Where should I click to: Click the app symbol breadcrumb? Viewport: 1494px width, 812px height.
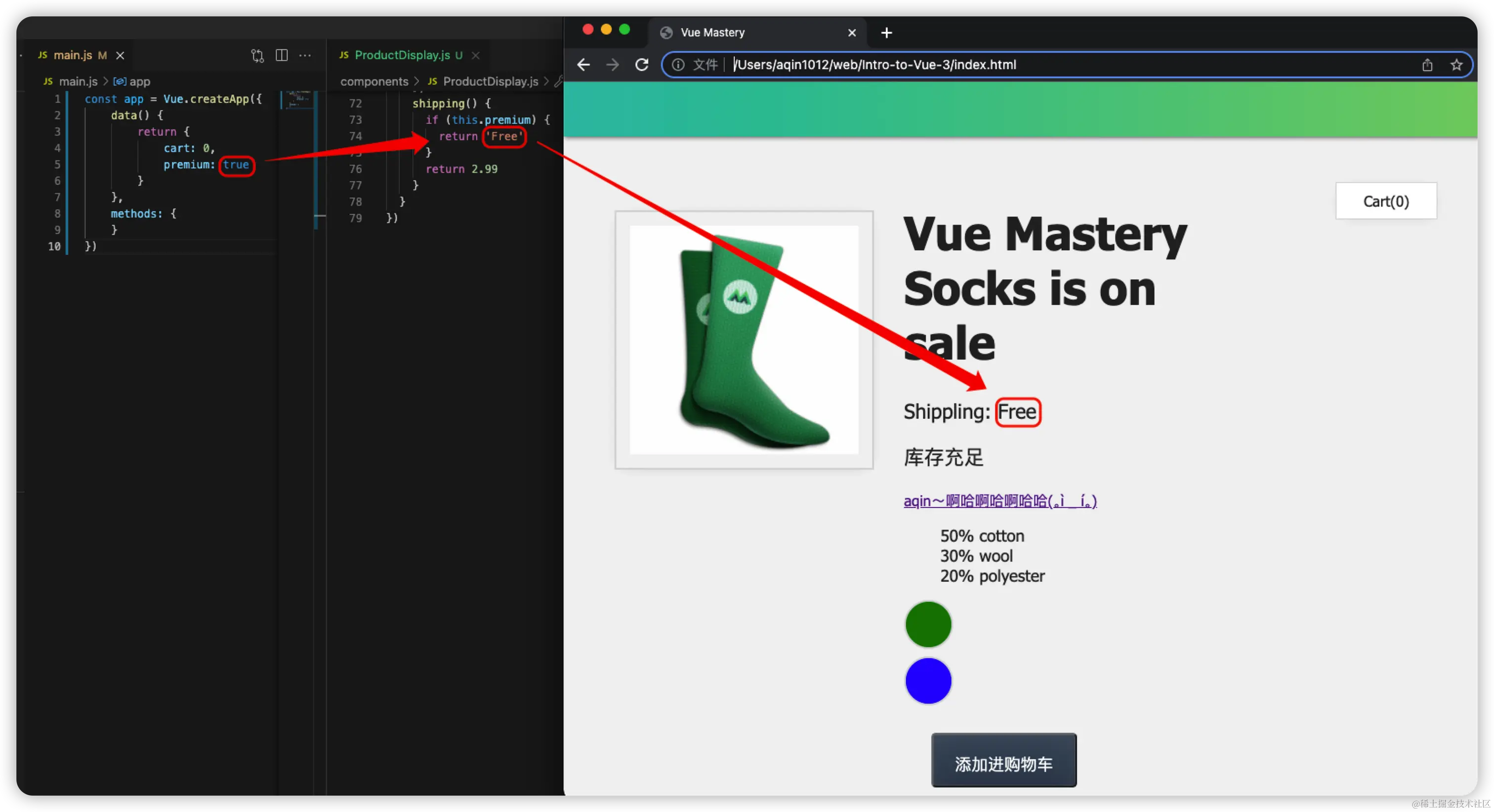coord(139,82)
